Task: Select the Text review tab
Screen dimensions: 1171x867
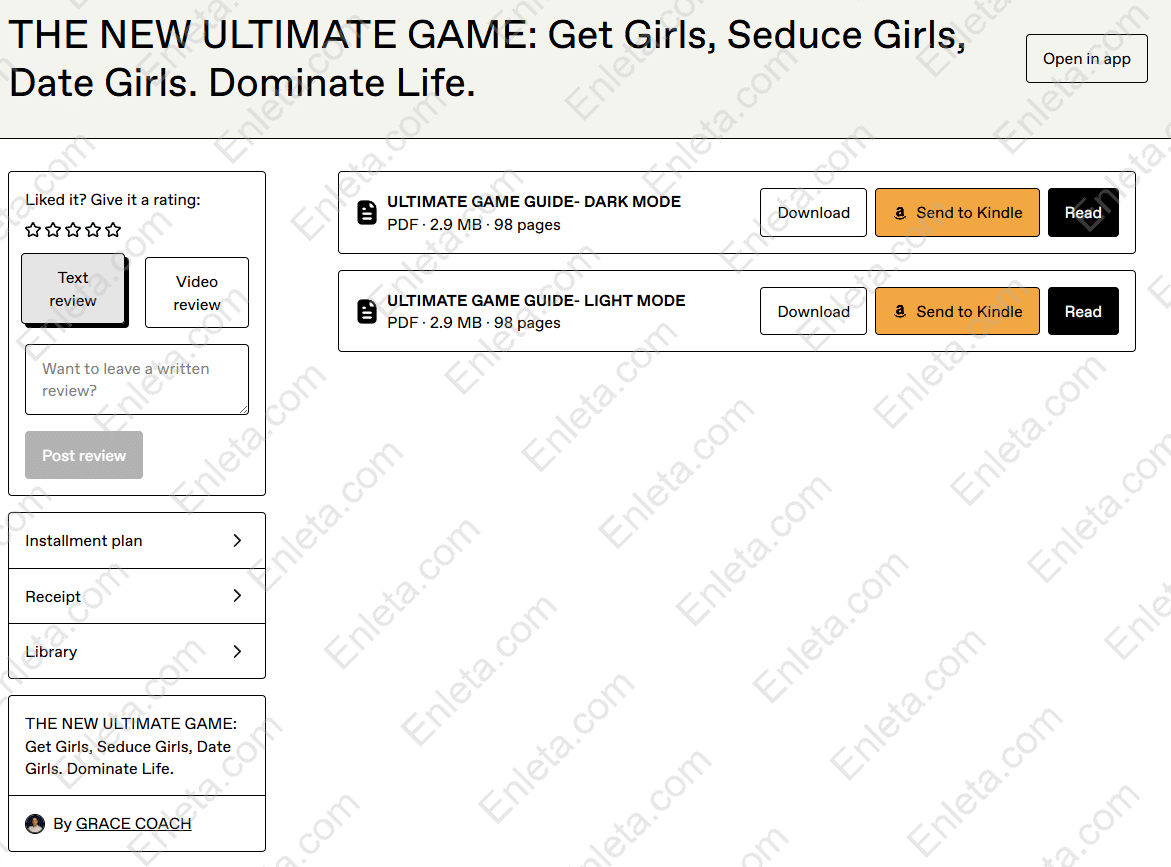Action: tap(73, 289)
